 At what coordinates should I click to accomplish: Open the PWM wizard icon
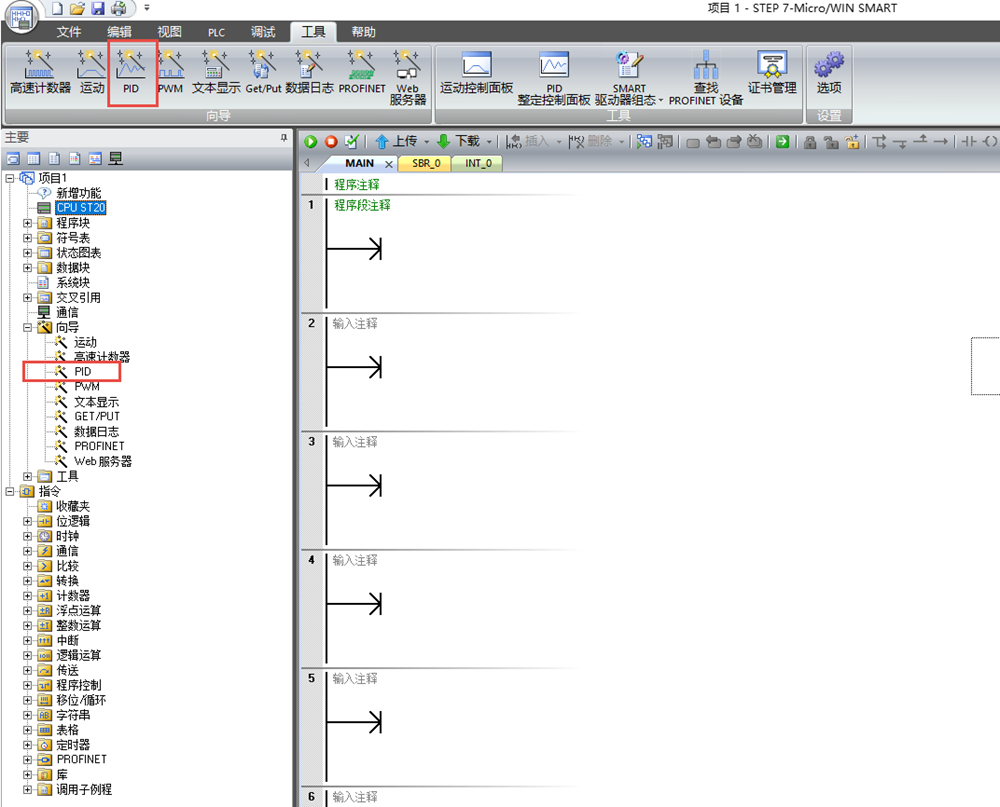click(171, 73)
